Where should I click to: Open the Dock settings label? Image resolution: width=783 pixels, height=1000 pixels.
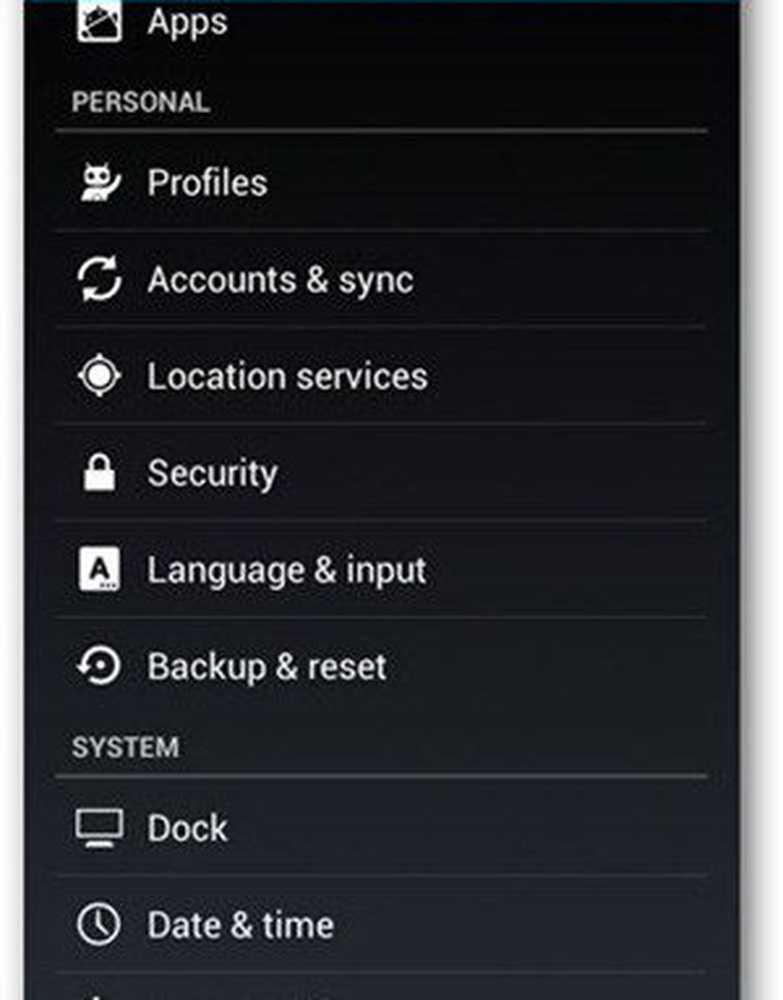pos(187,828)
